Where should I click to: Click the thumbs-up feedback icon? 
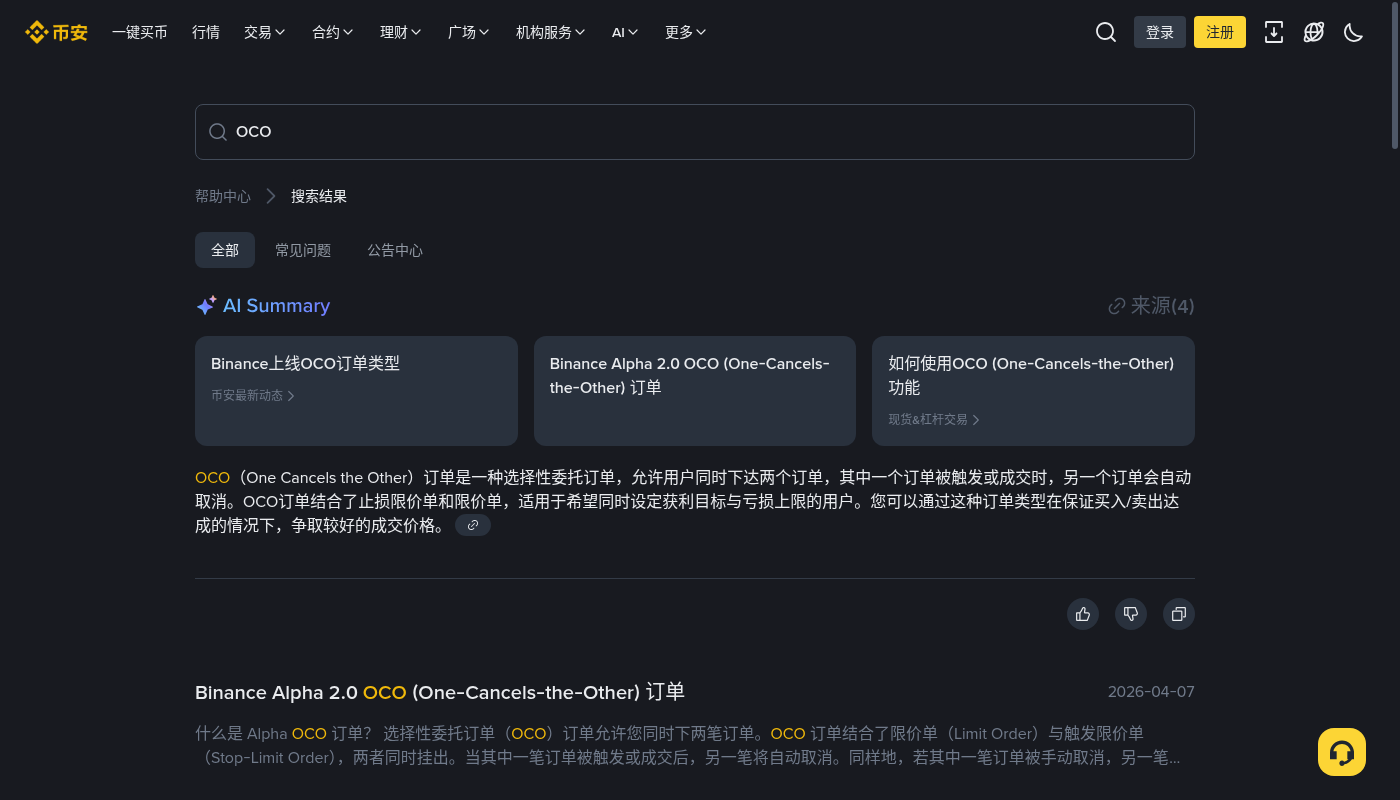point(1083,614)
